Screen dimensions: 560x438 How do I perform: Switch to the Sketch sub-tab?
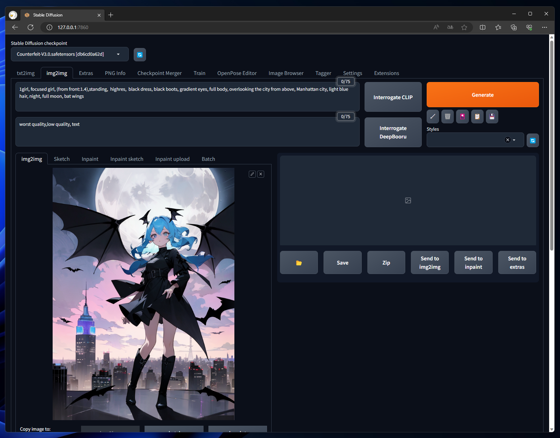[62, 159]
